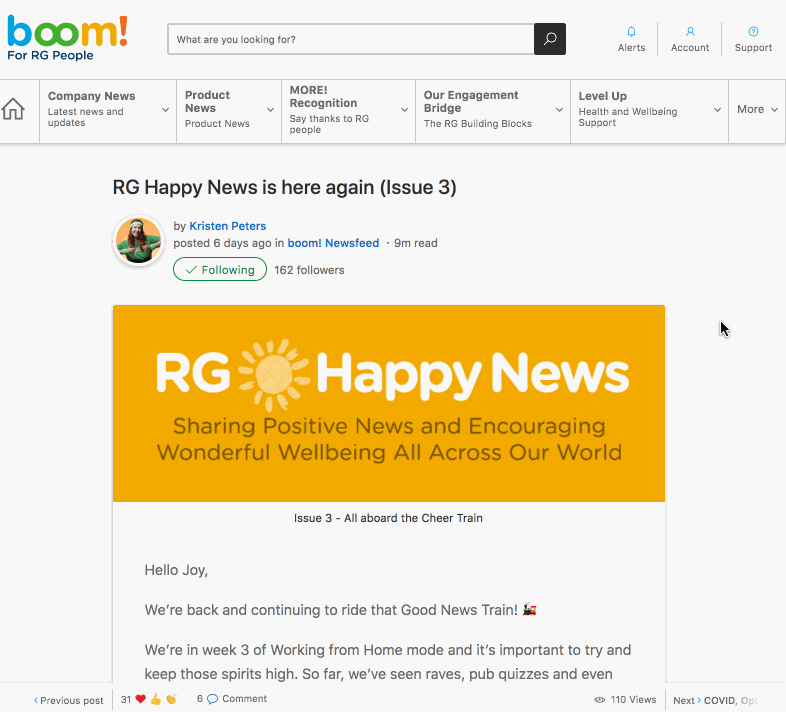The width and height of the screenshot is (786, 712).
Task: Go to Previous post
Action: coord(69,700)
